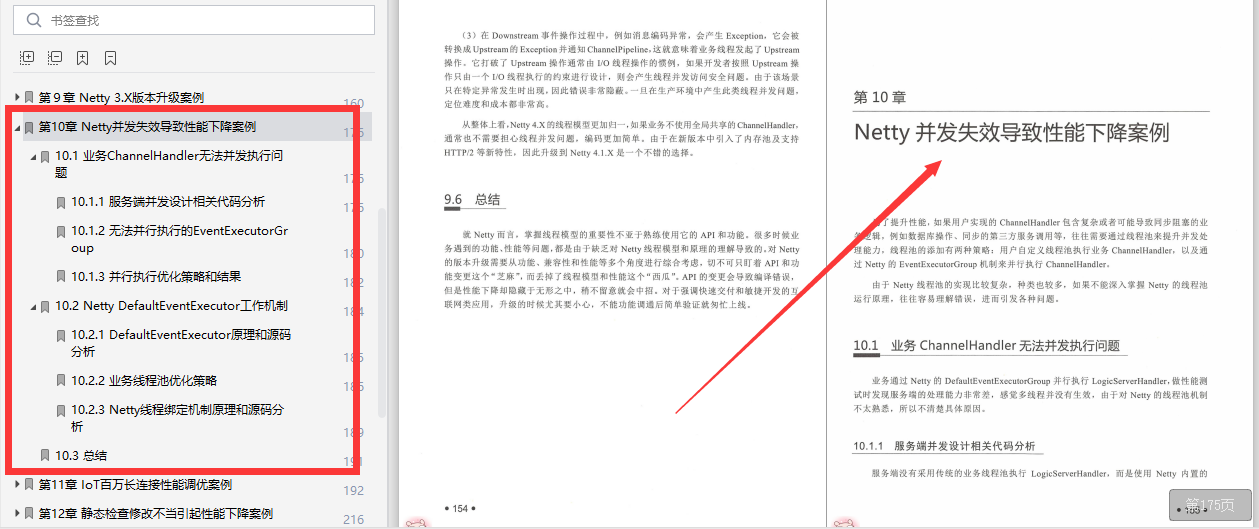
Task: Open bookmark 10.2.1 DefaultEventExecutor原理和源码分析
Action: [x=181, y=343]
